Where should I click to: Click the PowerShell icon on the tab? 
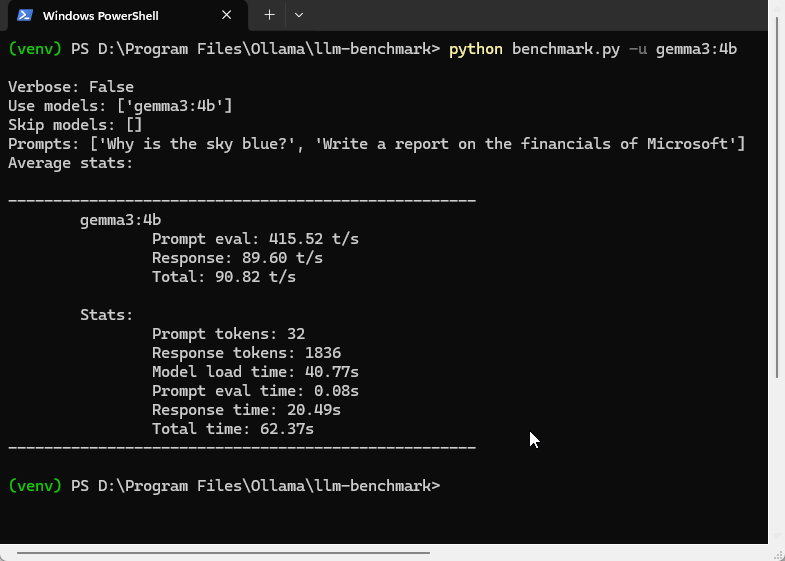[26, 16]
